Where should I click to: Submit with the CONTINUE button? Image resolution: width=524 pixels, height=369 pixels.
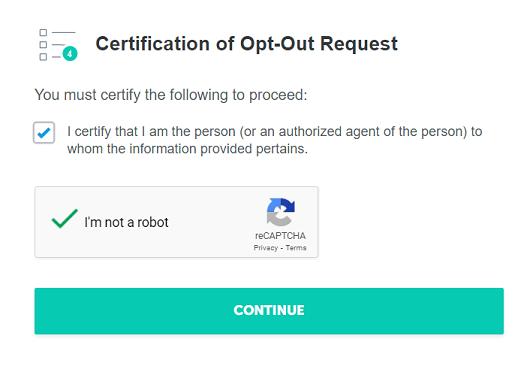(x=269, y=311)
